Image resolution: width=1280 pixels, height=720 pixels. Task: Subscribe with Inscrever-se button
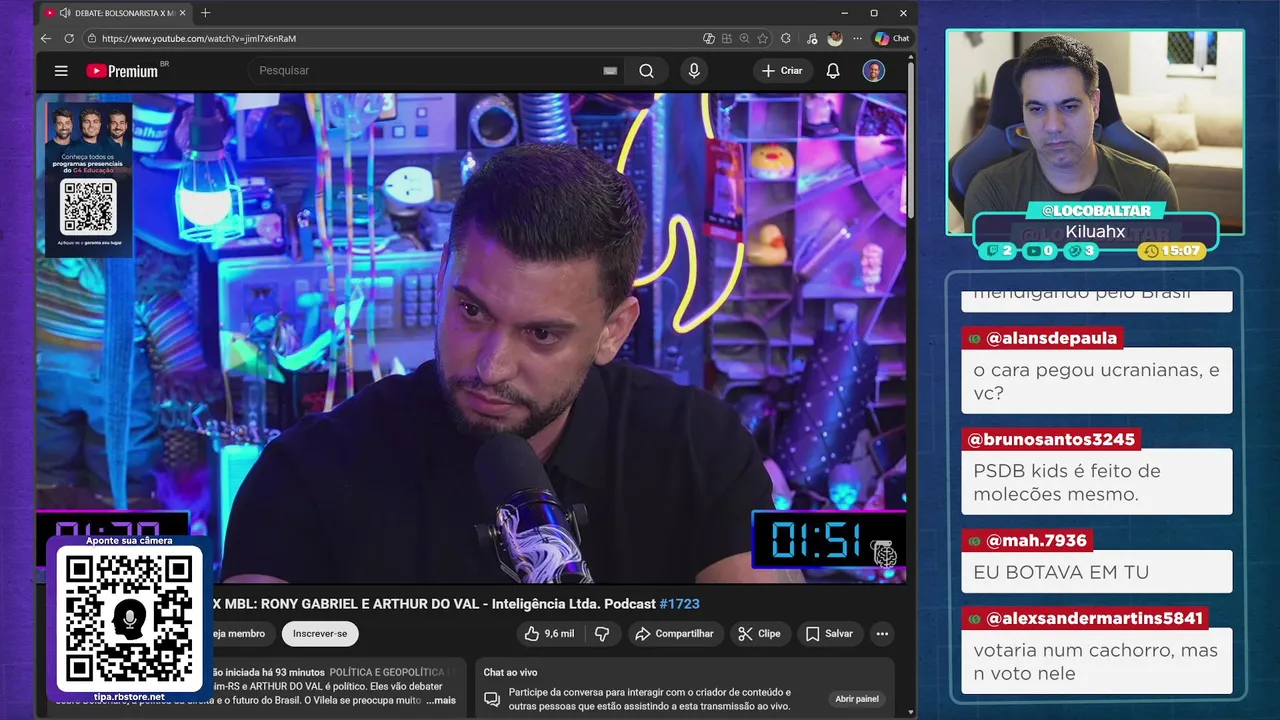tap(320, 634)
